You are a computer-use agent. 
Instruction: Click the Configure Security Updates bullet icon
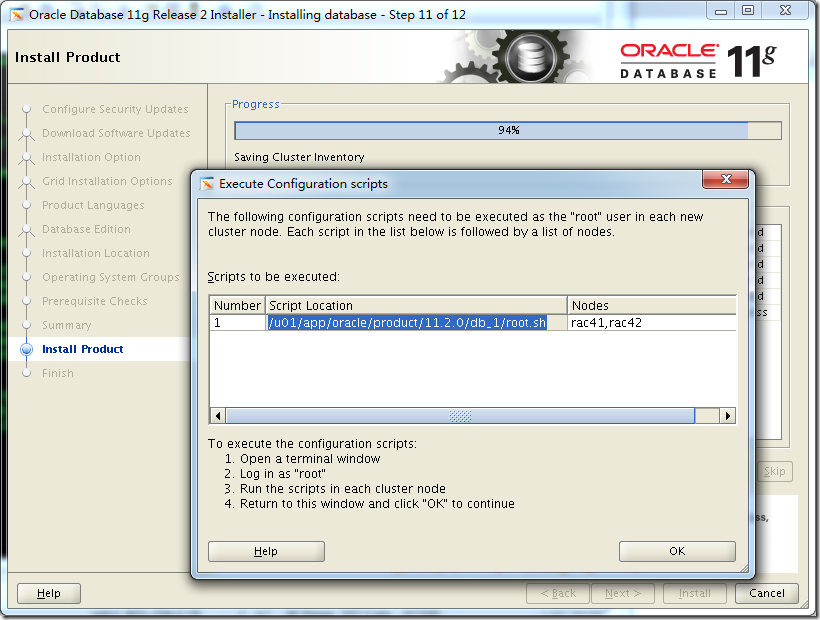(x=26, y=109)
